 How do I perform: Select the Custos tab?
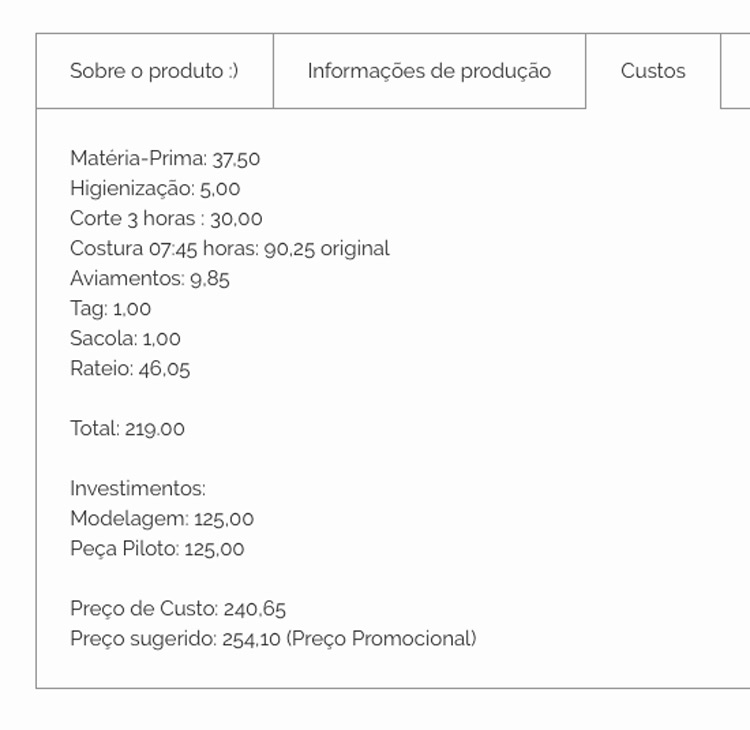[x=653, y=71]
